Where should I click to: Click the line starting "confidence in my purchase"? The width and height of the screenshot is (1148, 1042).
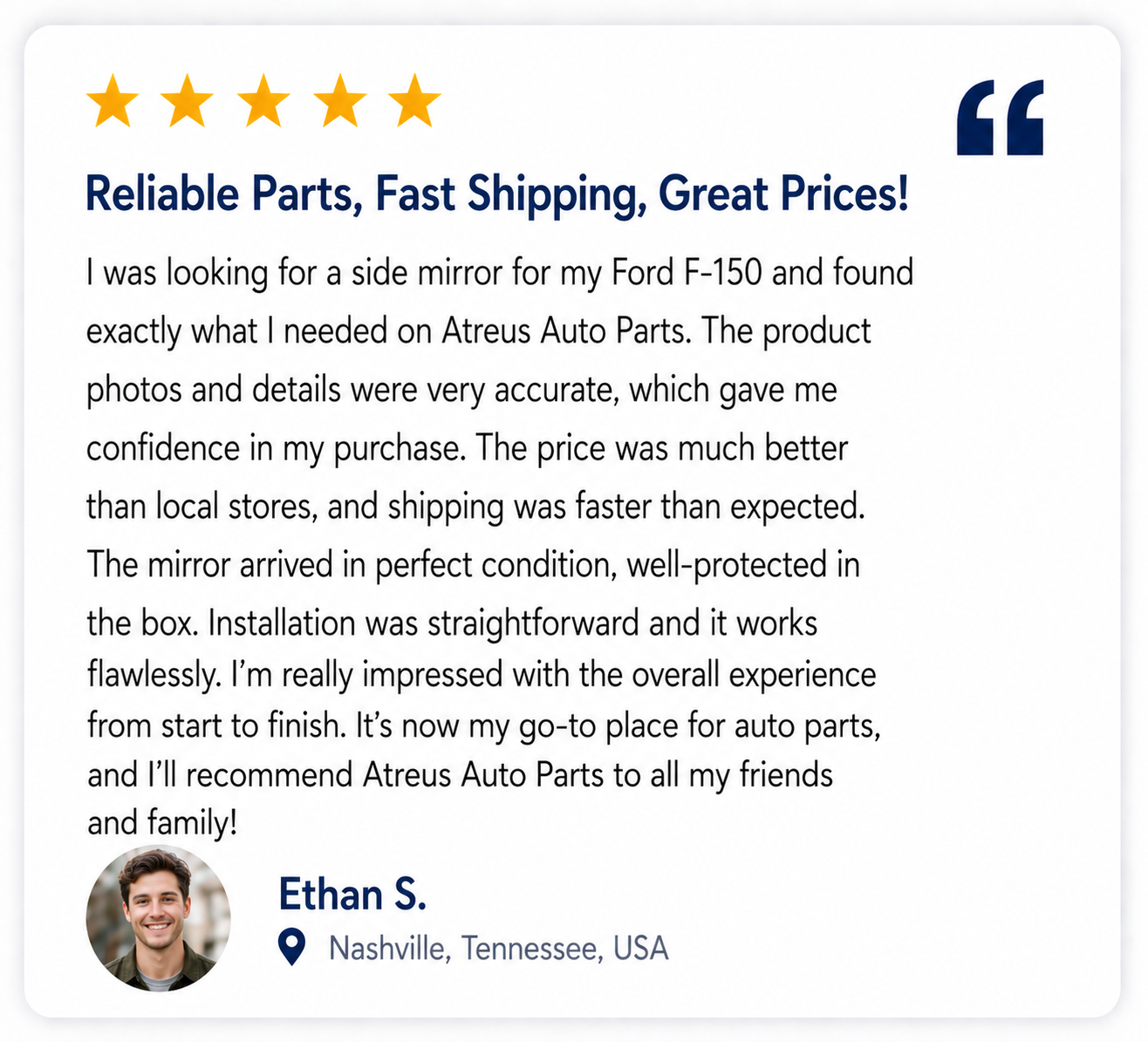467,448
